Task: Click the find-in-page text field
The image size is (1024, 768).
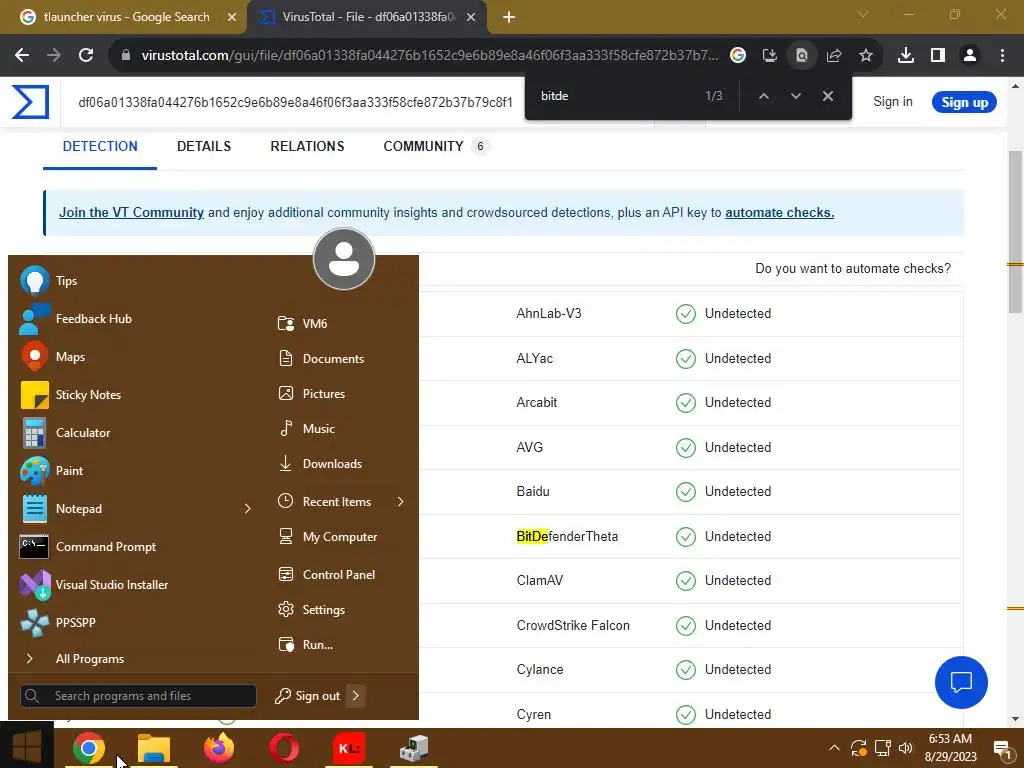Action: point(614,96)
